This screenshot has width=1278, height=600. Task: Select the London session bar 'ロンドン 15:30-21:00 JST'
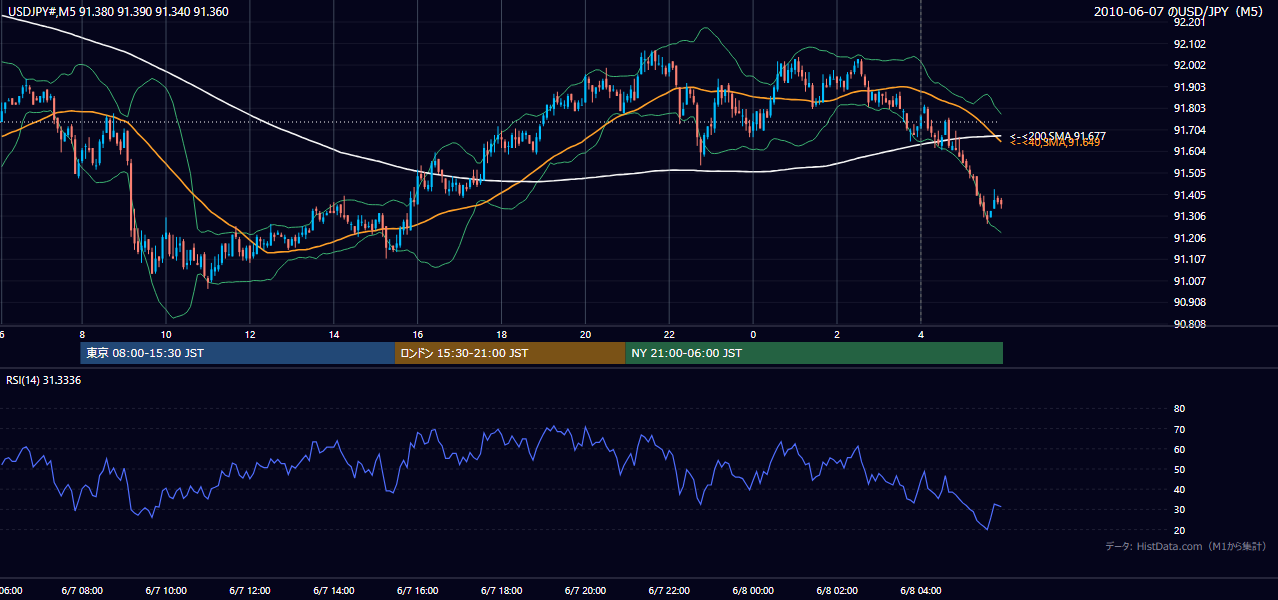(510, 353)
